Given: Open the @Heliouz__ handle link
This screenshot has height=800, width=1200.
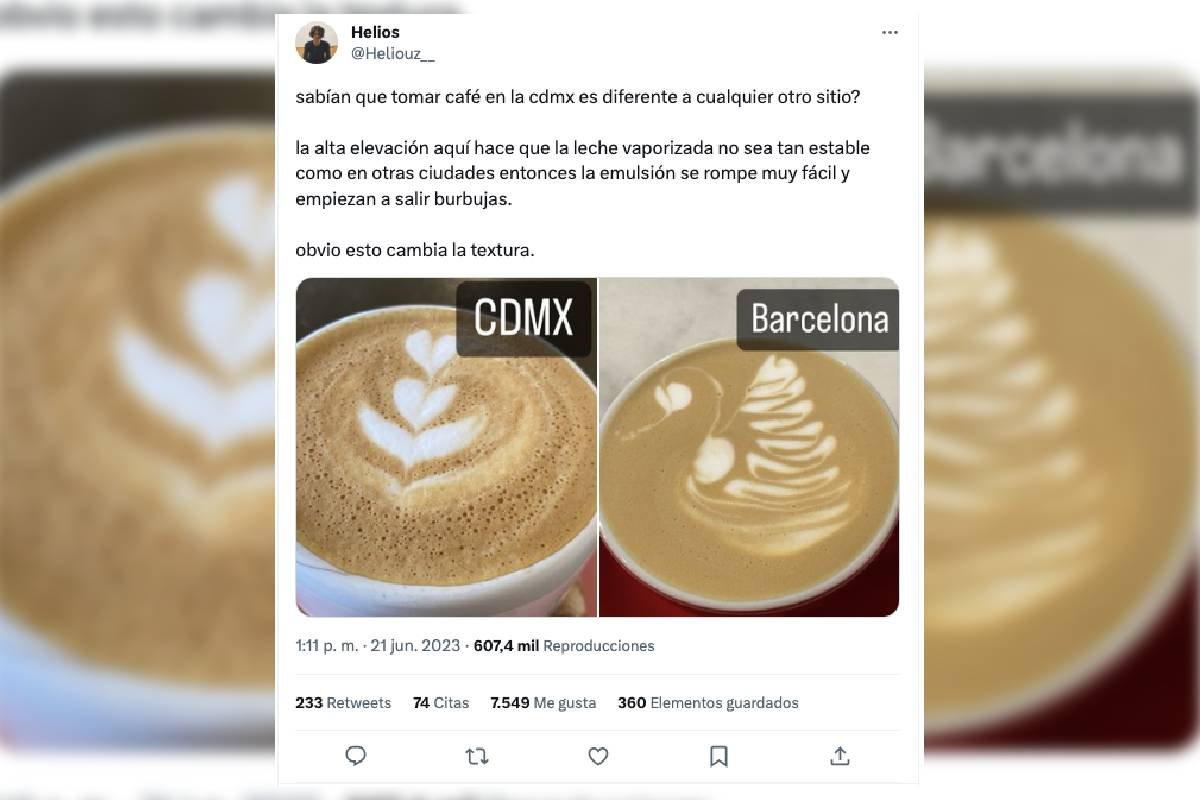Looking at the screenshot, I should [x=393, y=52].
